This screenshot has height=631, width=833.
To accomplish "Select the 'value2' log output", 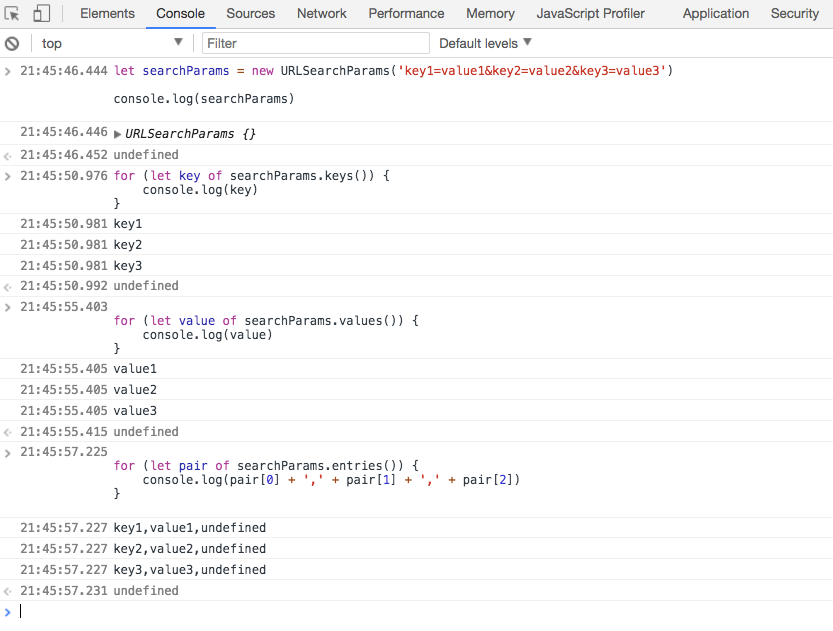I will tap(135, 390).
